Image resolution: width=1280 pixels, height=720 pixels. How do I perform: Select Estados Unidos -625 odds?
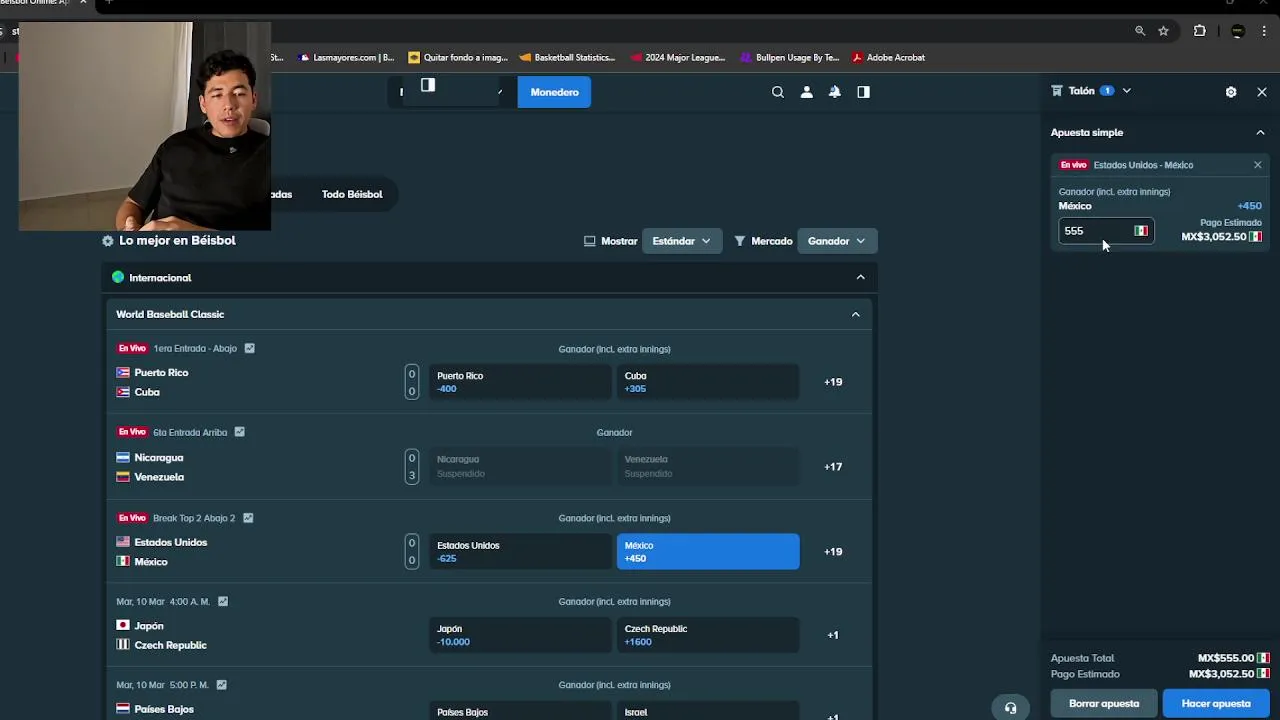tap(520, 552)
